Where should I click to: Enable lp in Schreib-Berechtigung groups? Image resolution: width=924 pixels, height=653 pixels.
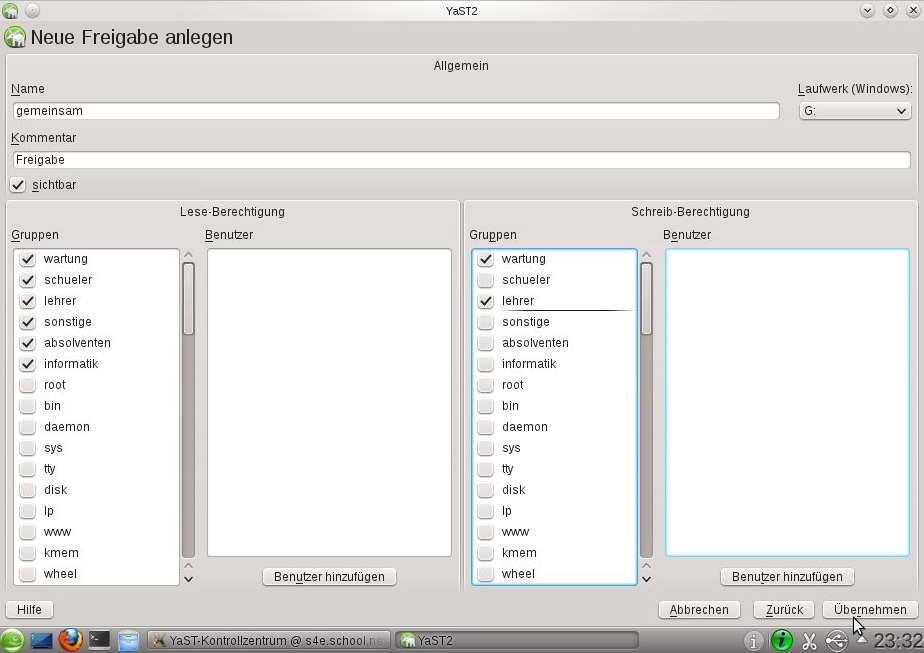pos(485,511)
